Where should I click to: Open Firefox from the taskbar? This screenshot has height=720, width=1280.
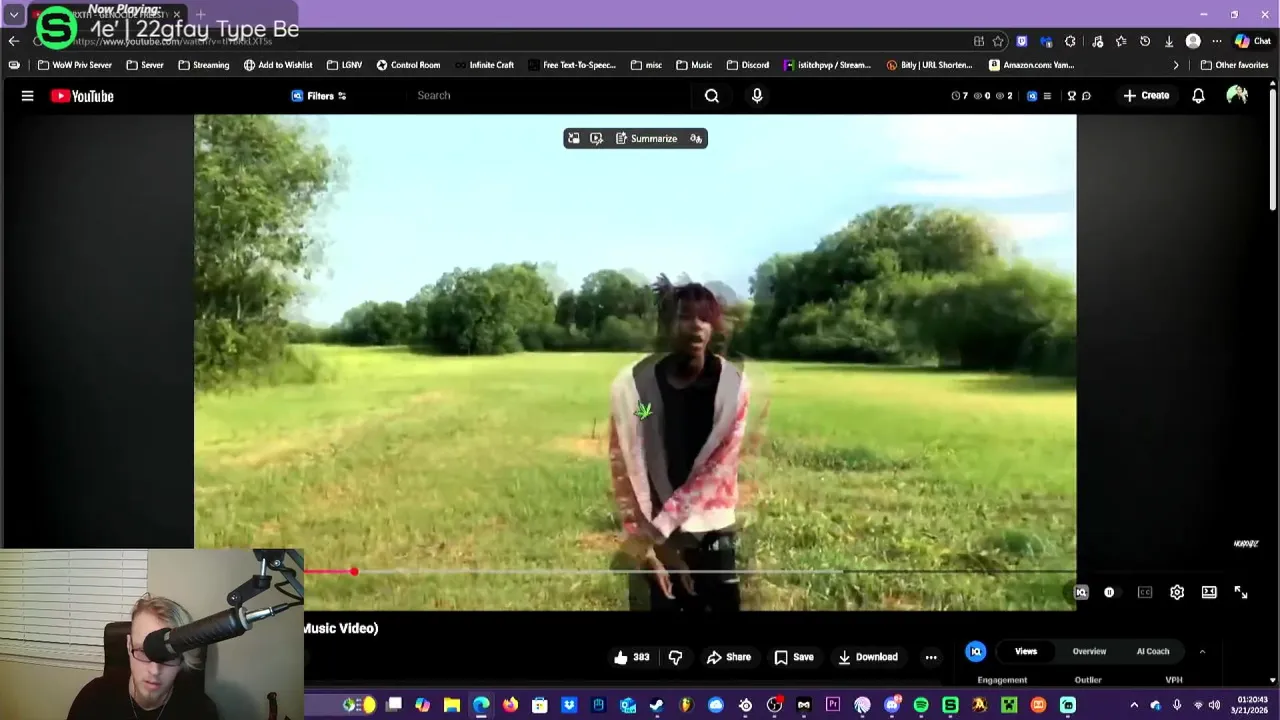pos(510,705)
